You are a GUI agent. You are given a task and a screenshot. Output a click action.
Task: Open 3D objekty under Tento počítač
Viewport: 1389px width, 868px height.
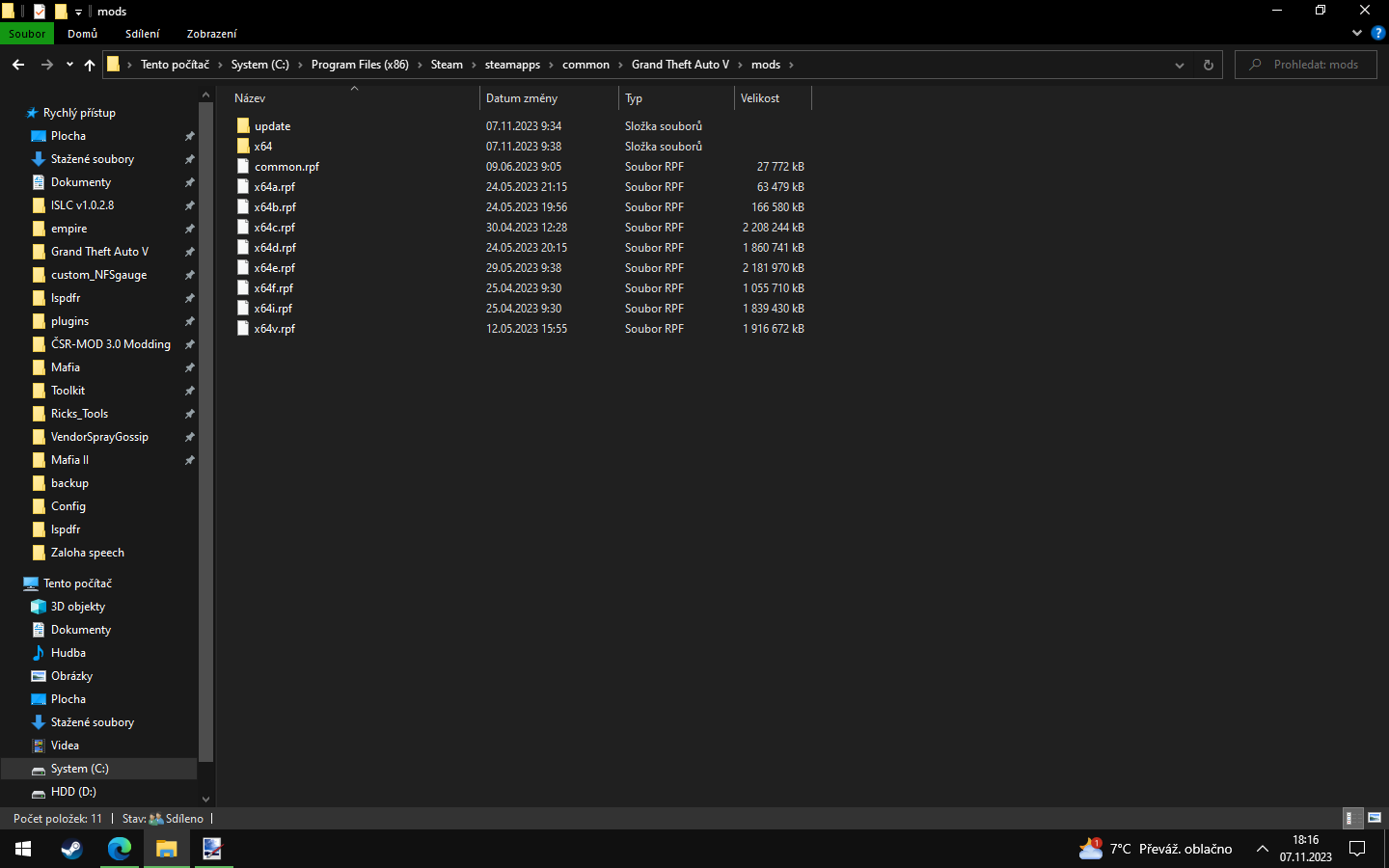pos(78,607)
